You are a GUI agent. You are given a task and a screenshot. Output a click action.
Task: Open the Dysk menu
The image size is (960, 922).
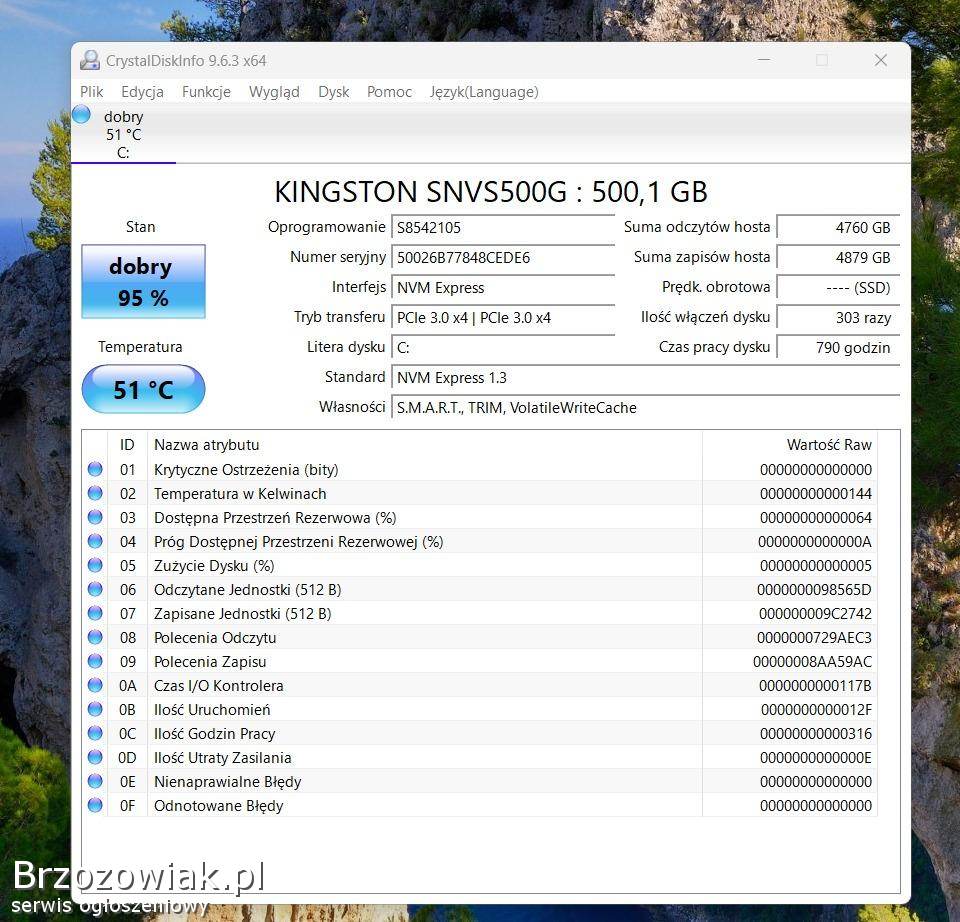(x=334, y=92)
